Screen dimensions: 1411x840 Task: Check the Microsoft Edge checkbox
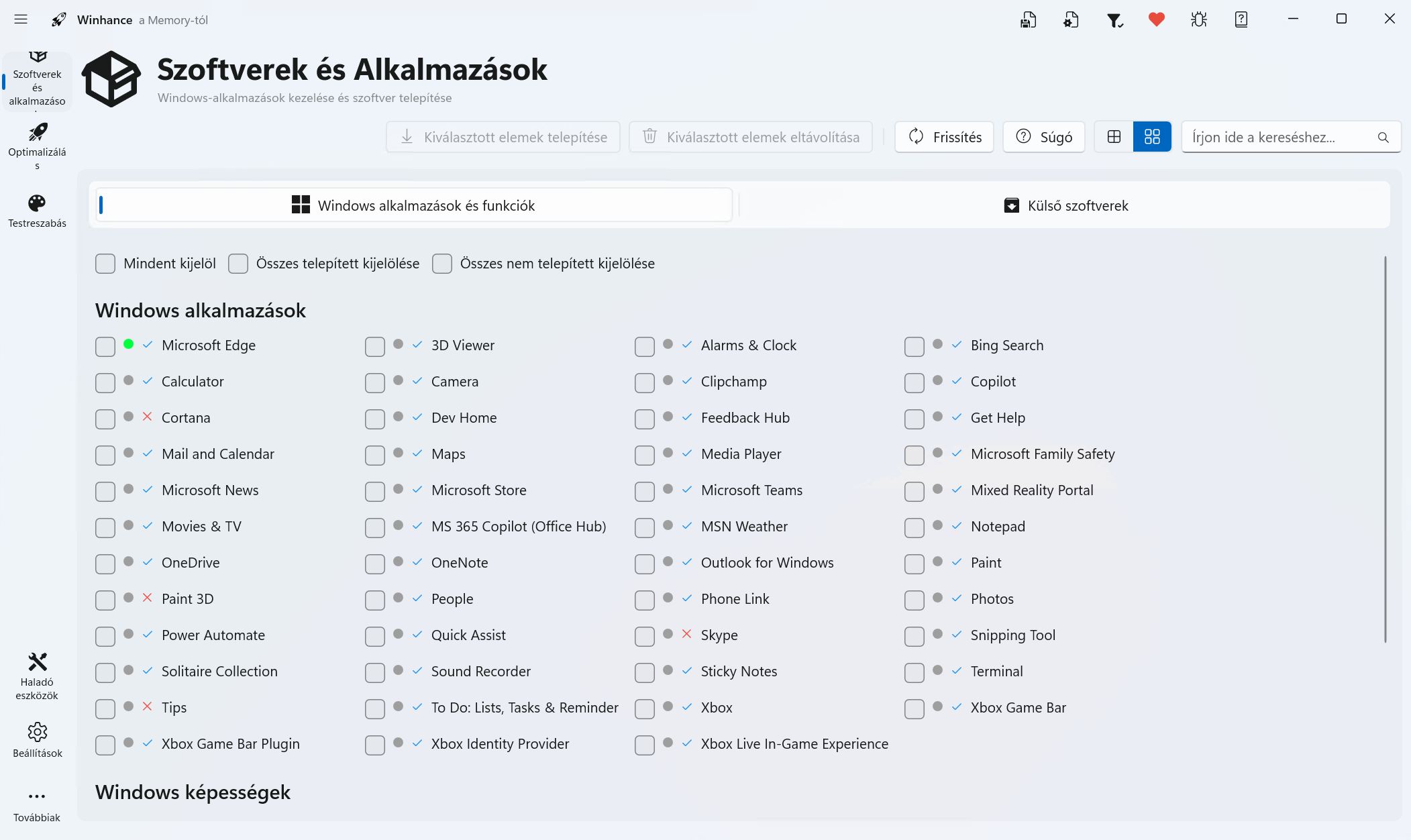[105, 347]
